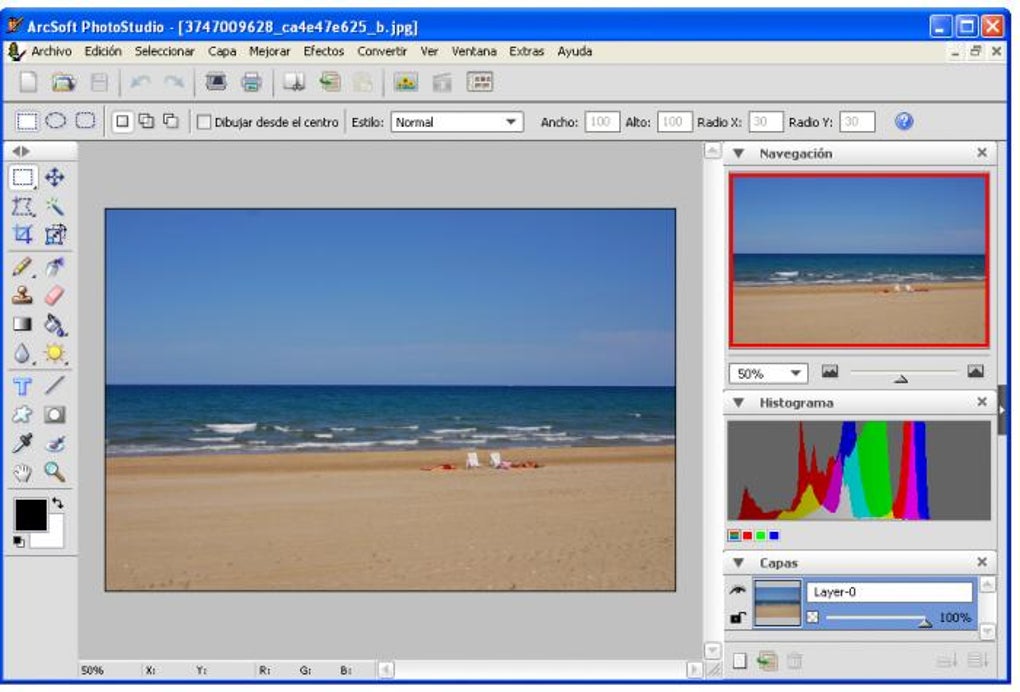Select the Magic Wand tool
Viewport: 1020px width, 692px height.
[55, 206]
